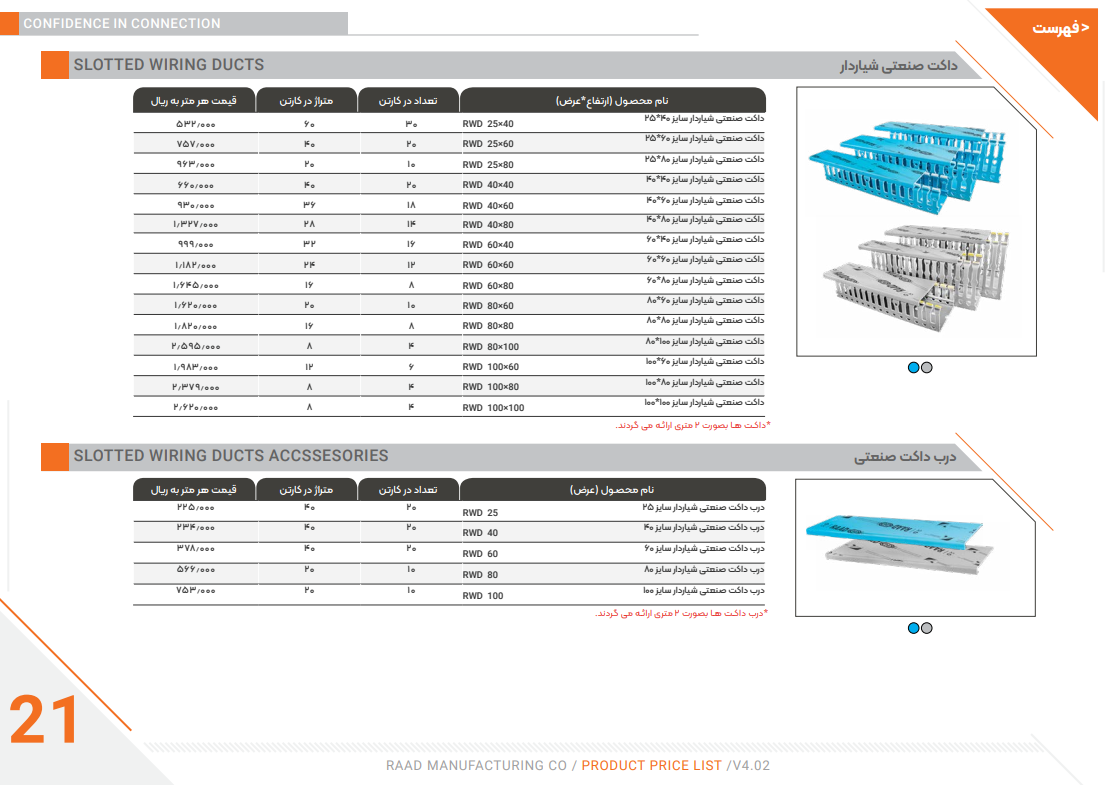Screen dimensions: 1113x785
Task: Click the داکت صنعتی شیاردار section title
Action: coord(897,66)
